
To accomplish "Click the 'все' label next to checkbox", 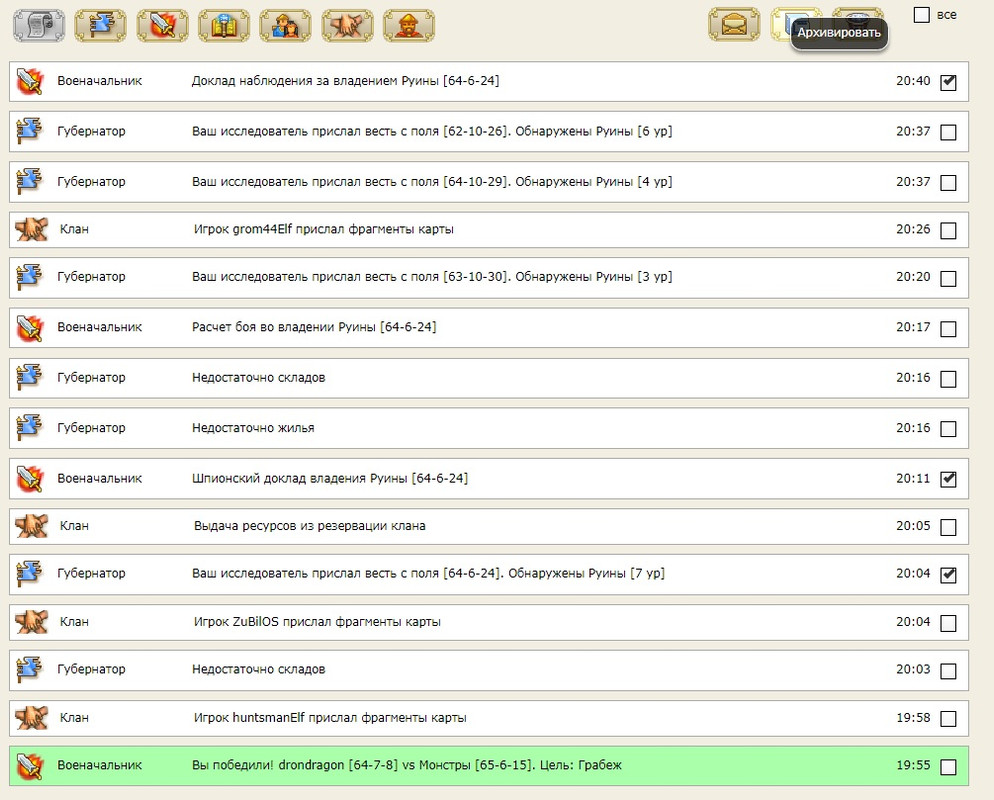I will pos(946,15).
